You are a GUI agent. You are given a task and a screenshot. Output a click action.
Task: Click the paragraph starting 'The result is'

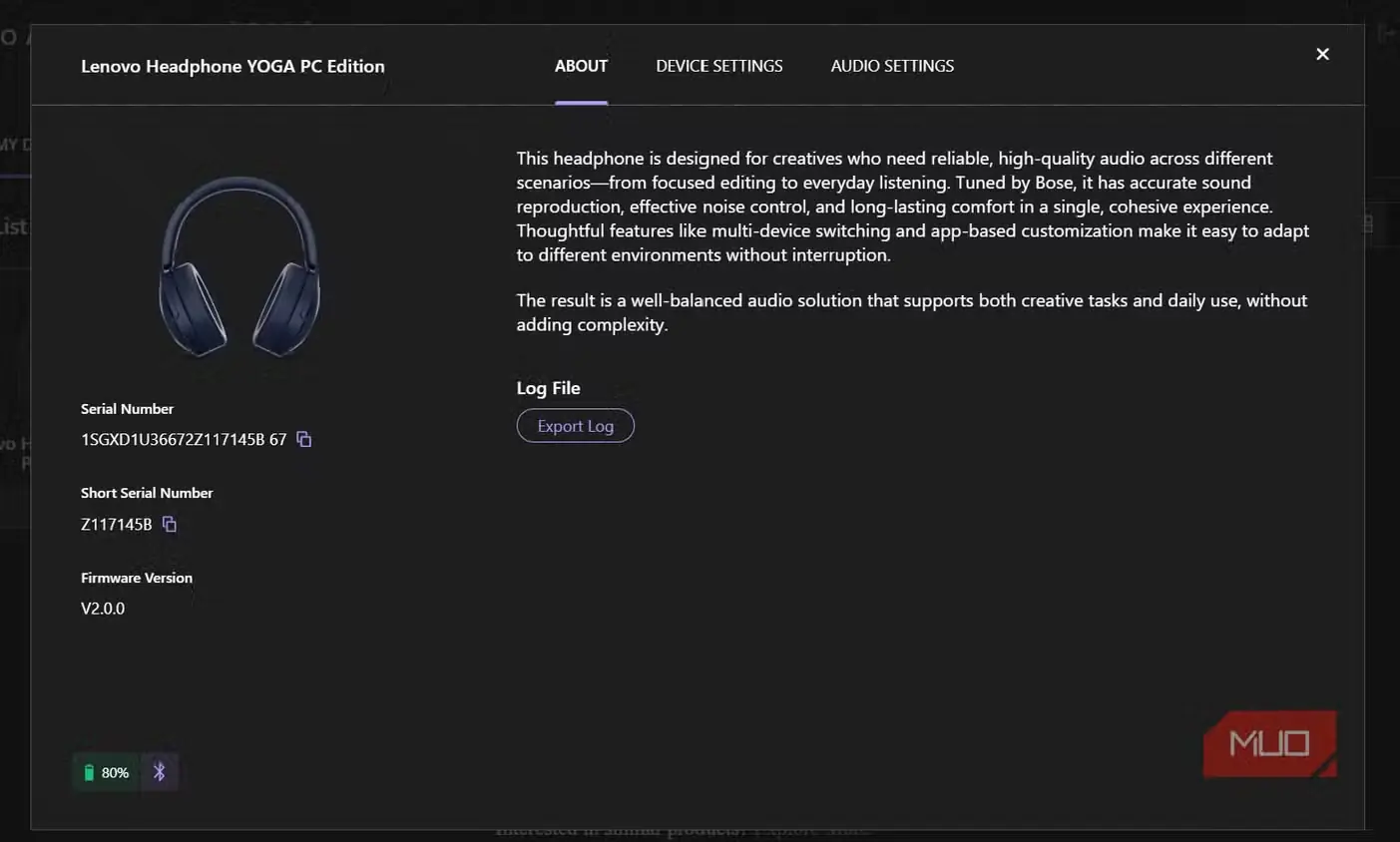coord(912,312)
